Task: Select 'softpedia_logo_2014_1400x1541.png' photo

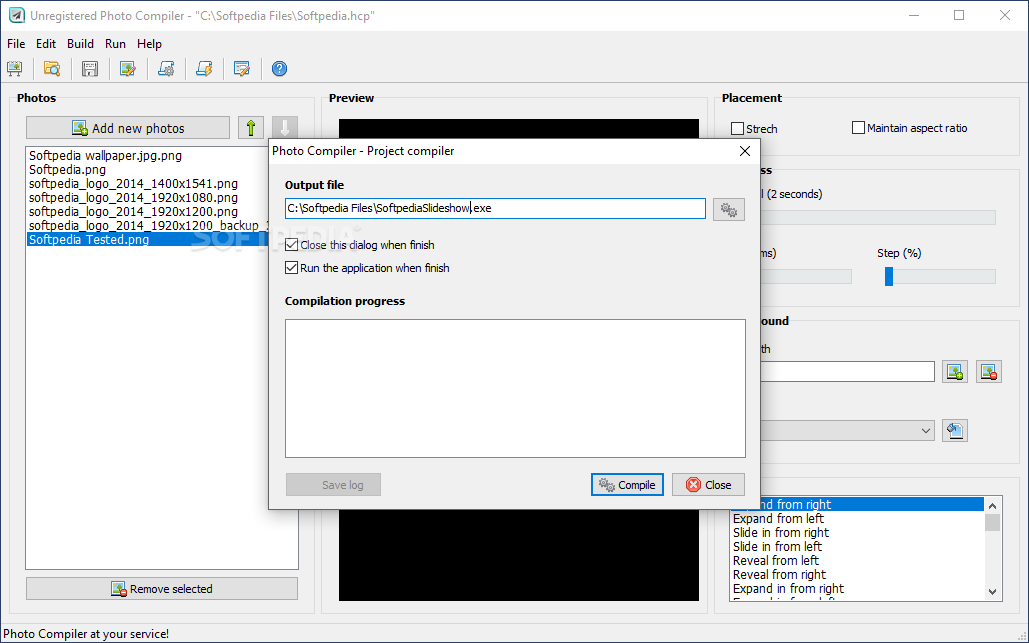Action: (x=133, y=184)
